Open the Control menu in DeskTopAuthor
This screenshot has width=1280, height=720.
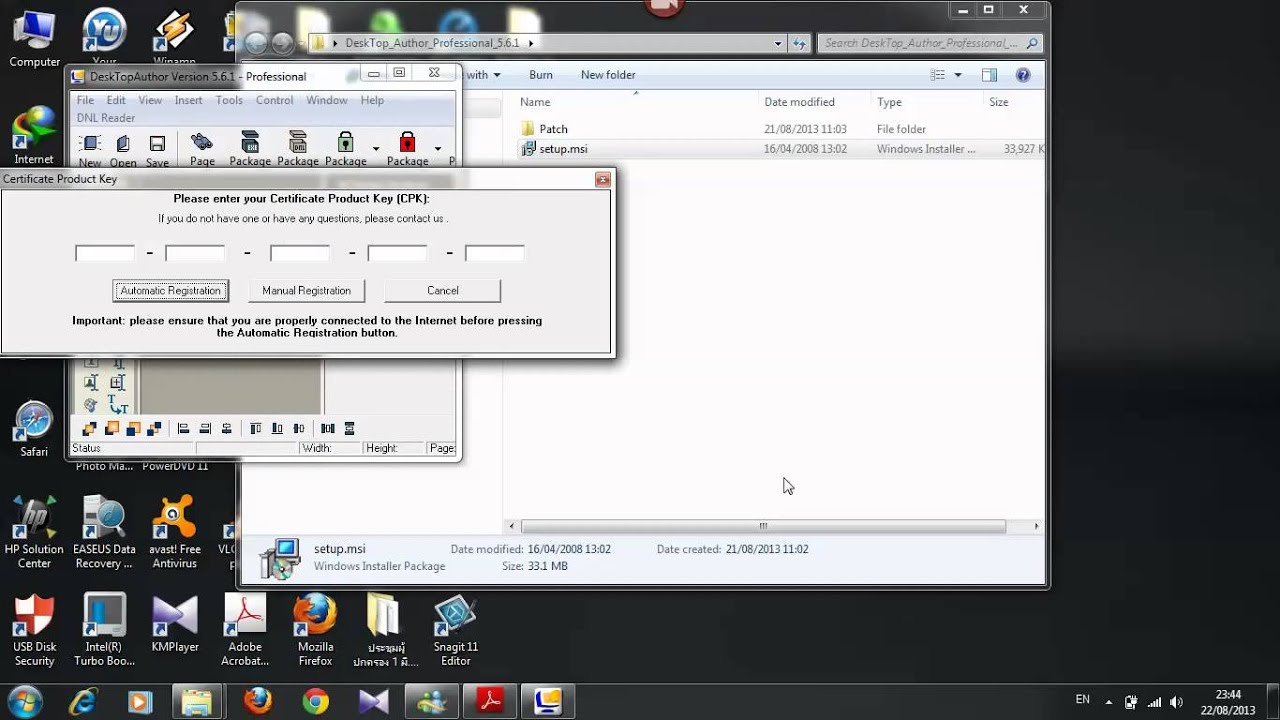coord(274,100)
